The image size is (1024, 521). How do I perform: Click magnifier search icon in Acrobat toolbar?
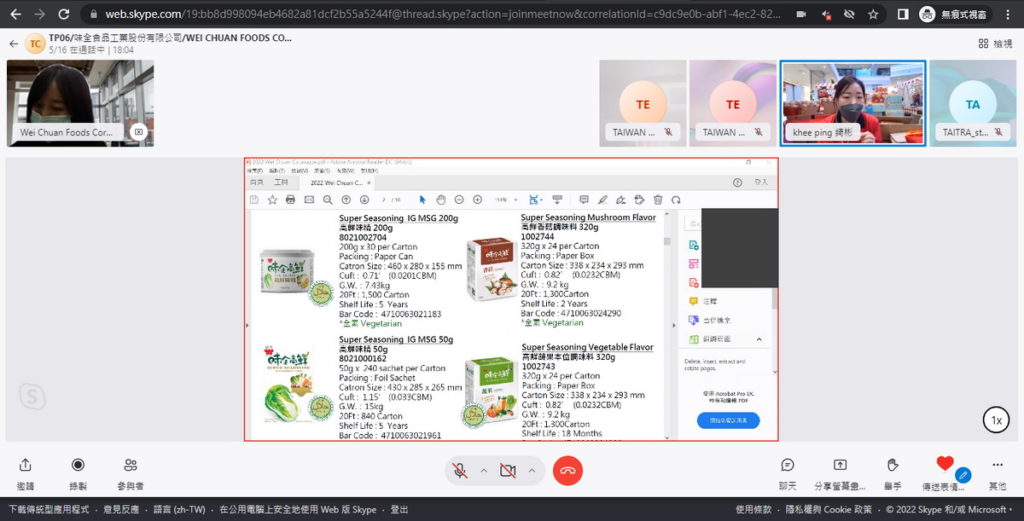[327, 200]
